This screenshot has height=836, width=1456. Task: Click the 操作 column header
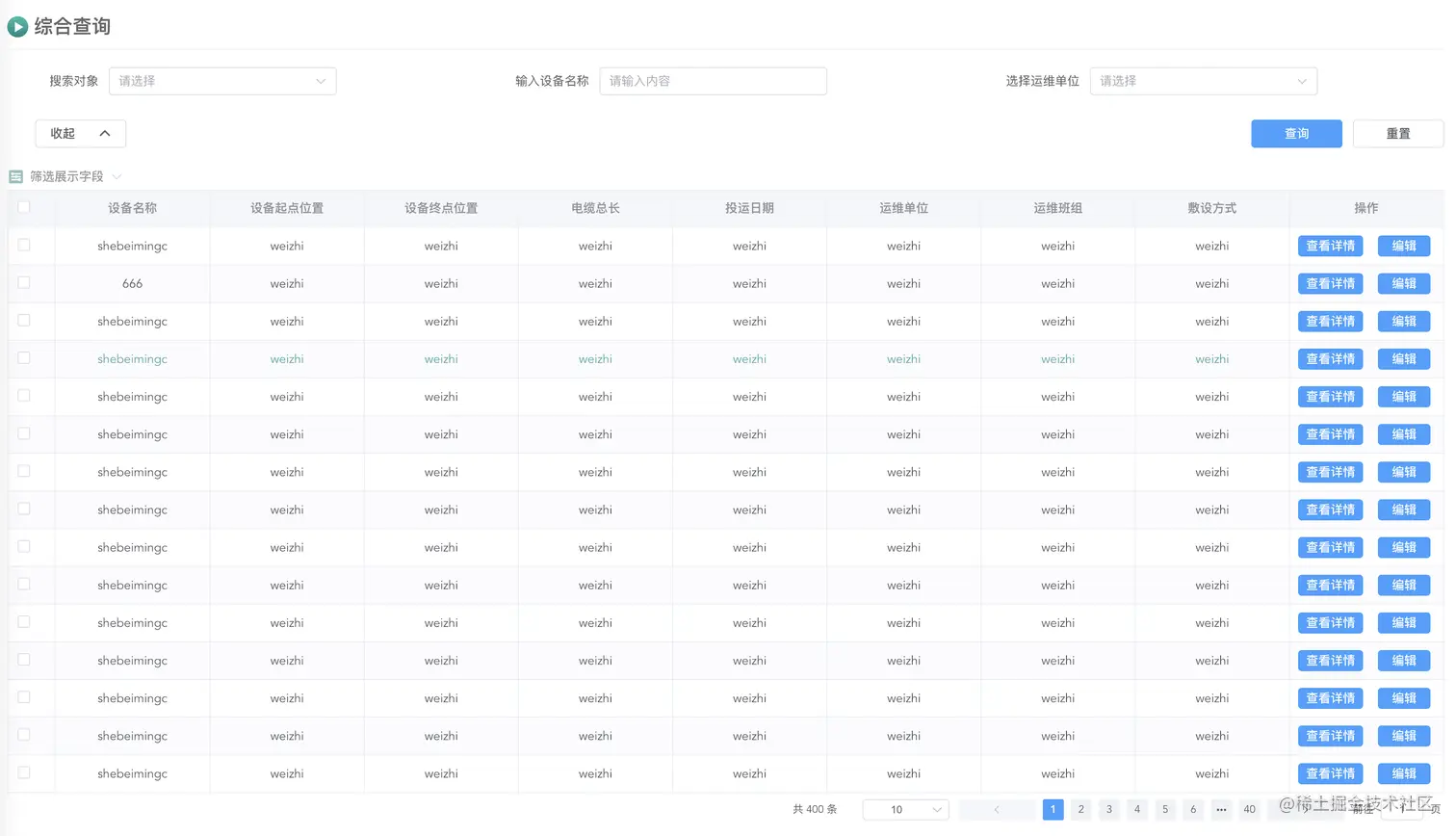point(1365,208)
